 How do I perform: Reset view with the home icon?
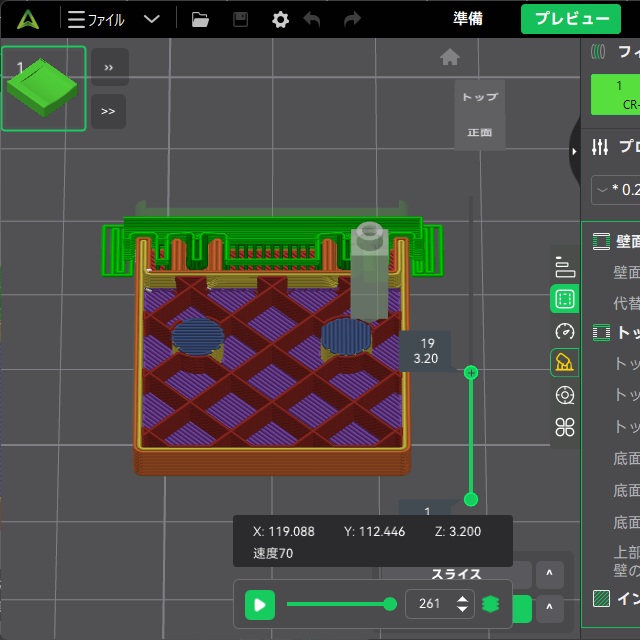[x=449, y=57]
